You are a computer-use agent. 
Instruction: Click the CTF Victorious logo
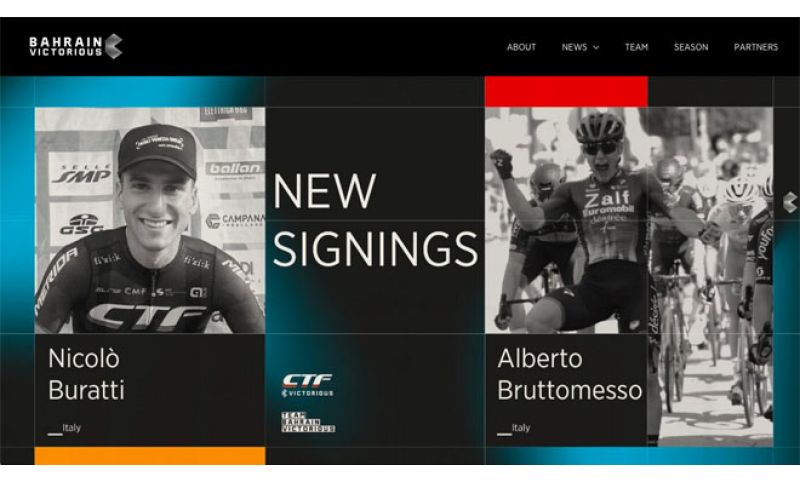[308, 385]
